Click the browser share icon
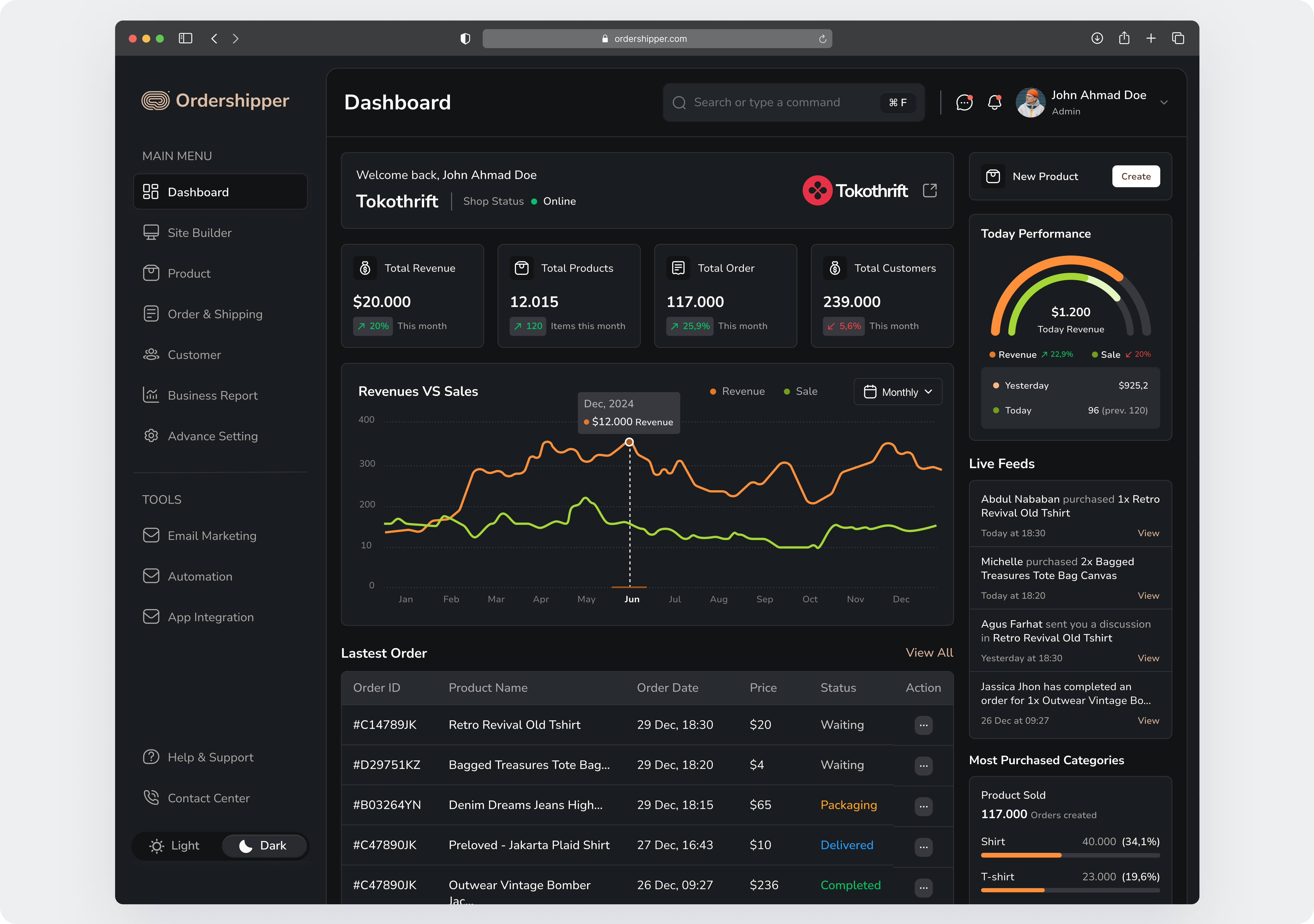 pos(1124,38)
